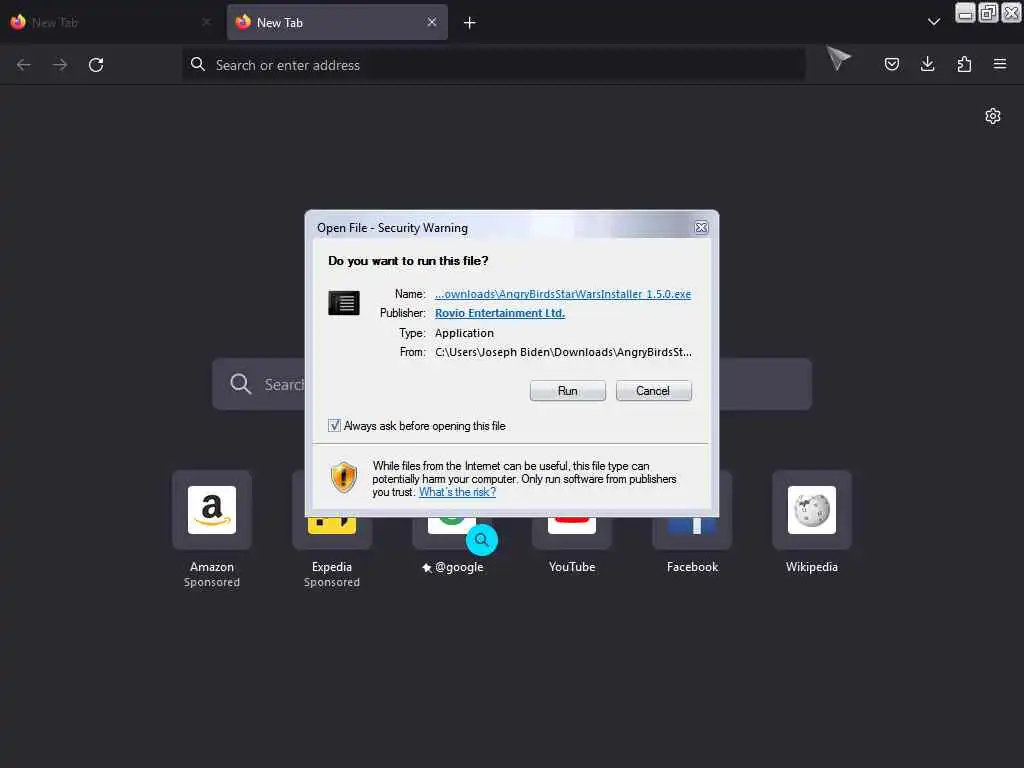Click the security shield warning icon
Image resolution: width=1024 pixels, height=768 pixels.
pos(344,477)
